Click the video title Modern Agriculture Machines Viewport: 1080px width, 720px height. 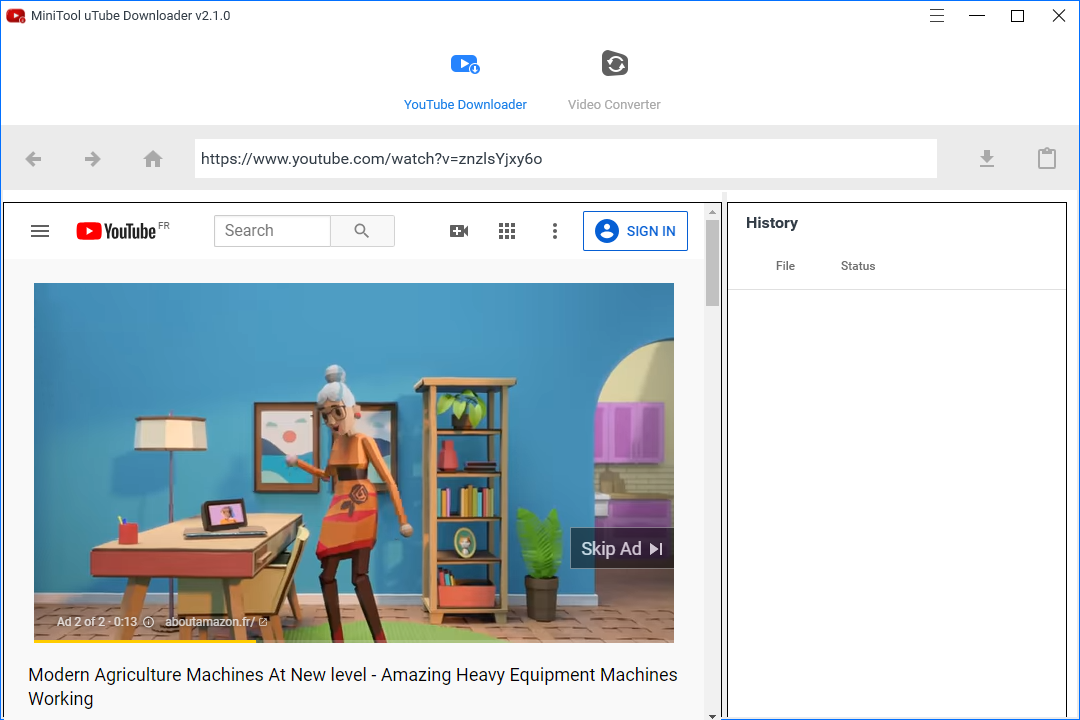click(353, 686)
